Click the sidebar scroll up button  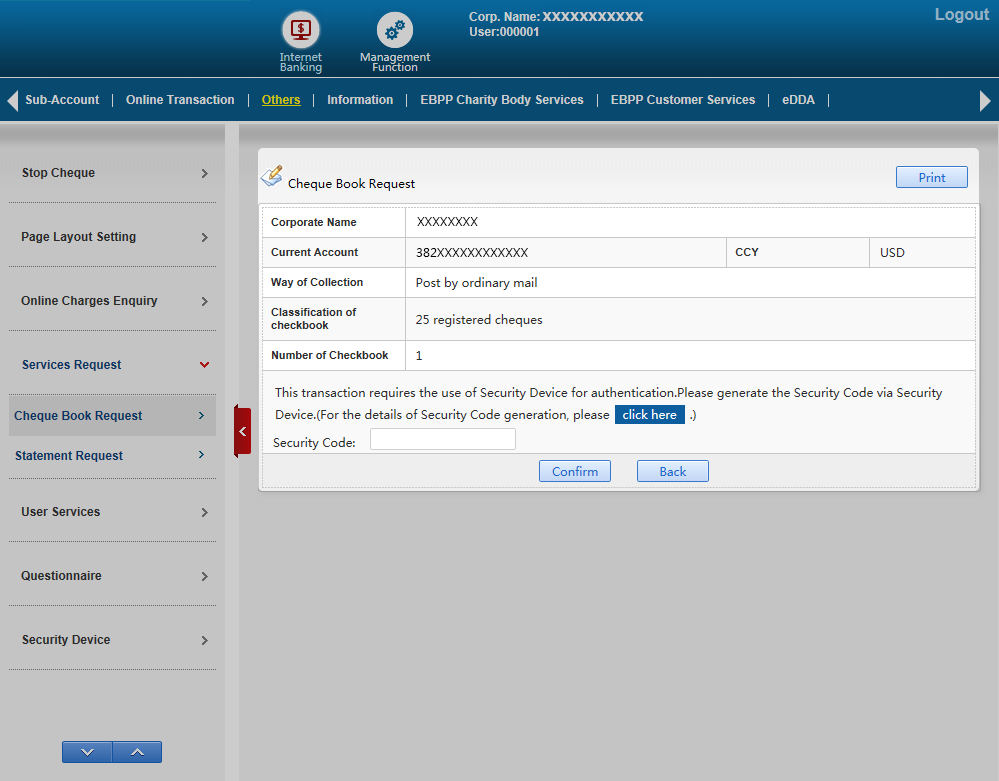(x=137, y=752)
